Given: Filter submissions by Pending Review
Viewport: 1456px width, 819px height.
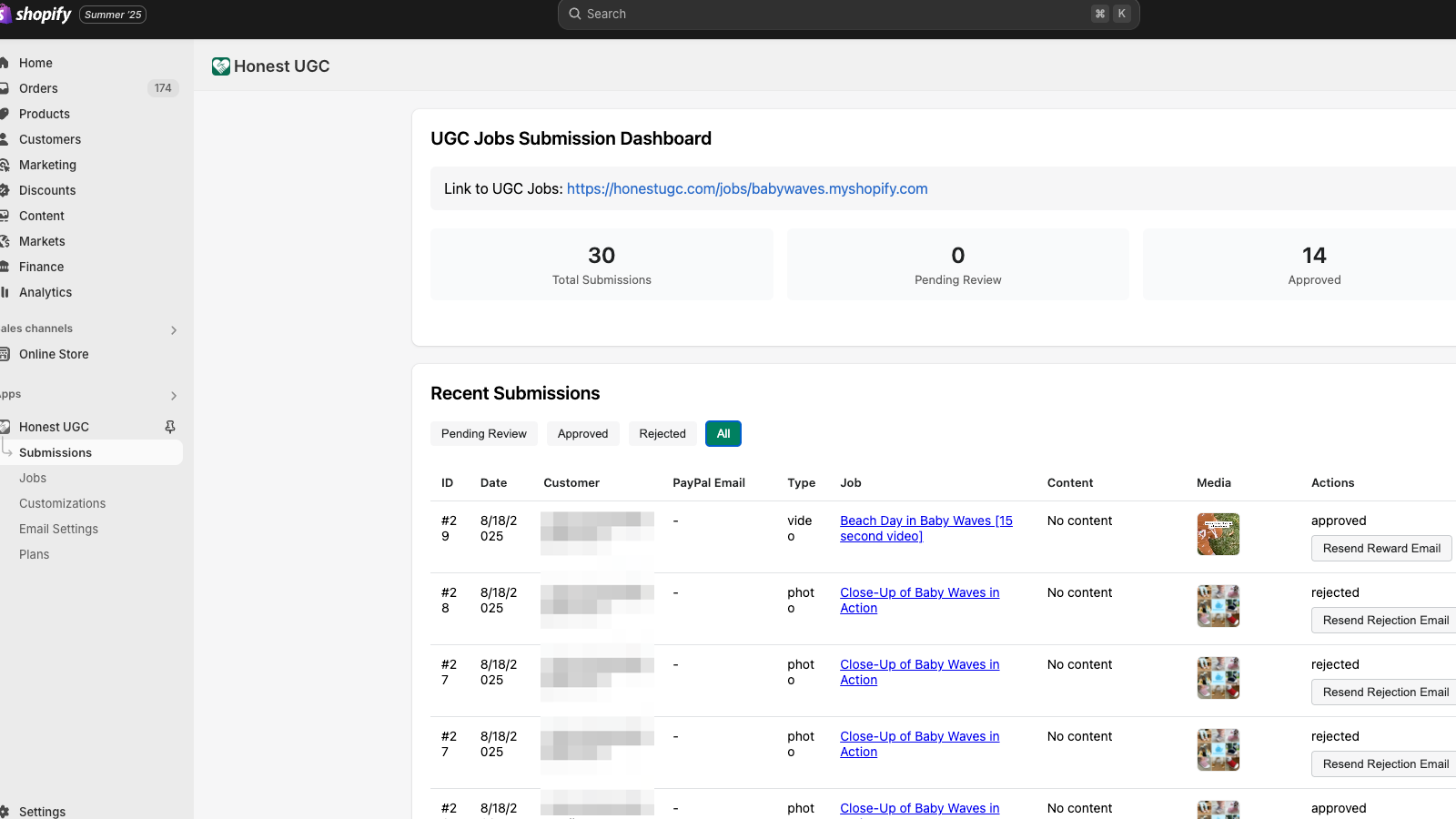Looking at the screenshot, I should tap(484, 434).
